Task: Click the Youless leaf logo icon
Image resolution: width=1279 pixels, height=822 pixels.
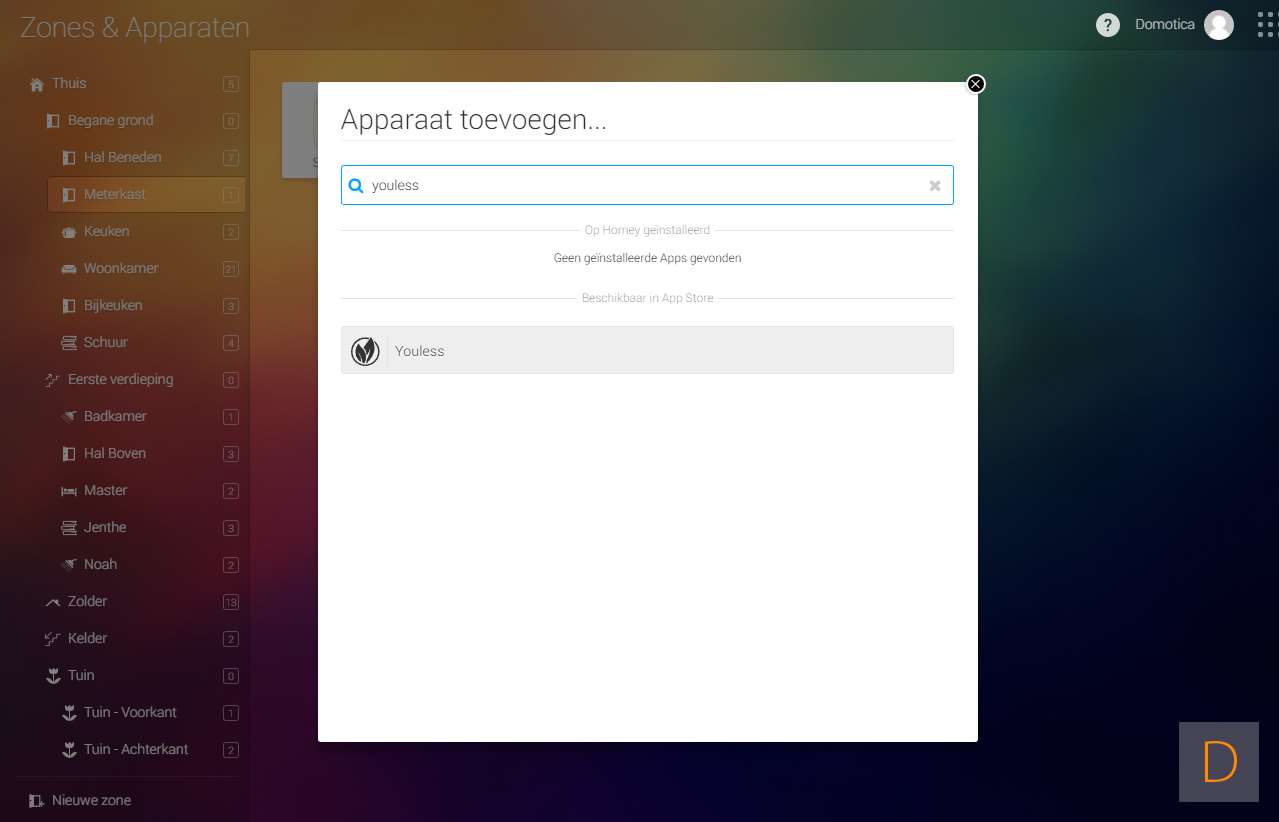Action: (365, 351)
